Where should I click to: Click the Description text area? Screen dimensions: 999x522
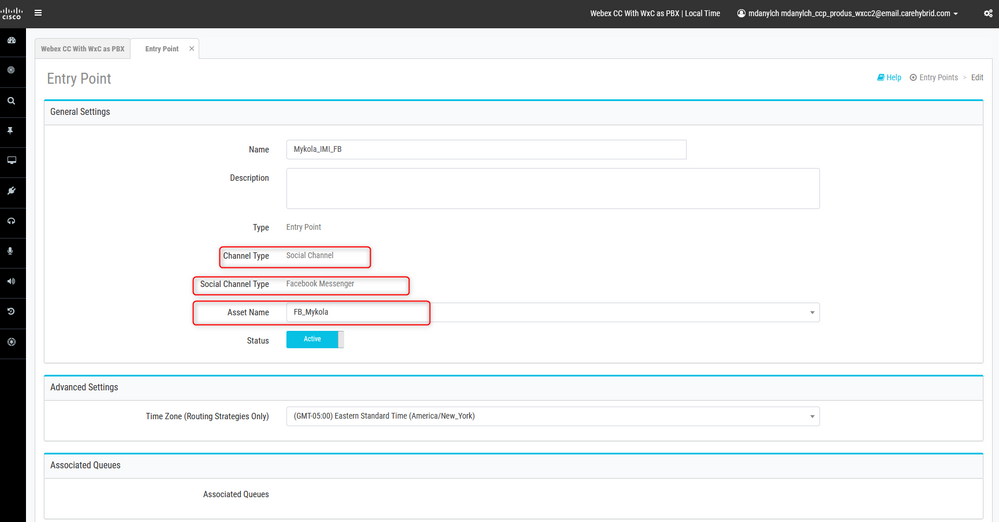pyautogui.click(x=552, y=189)
